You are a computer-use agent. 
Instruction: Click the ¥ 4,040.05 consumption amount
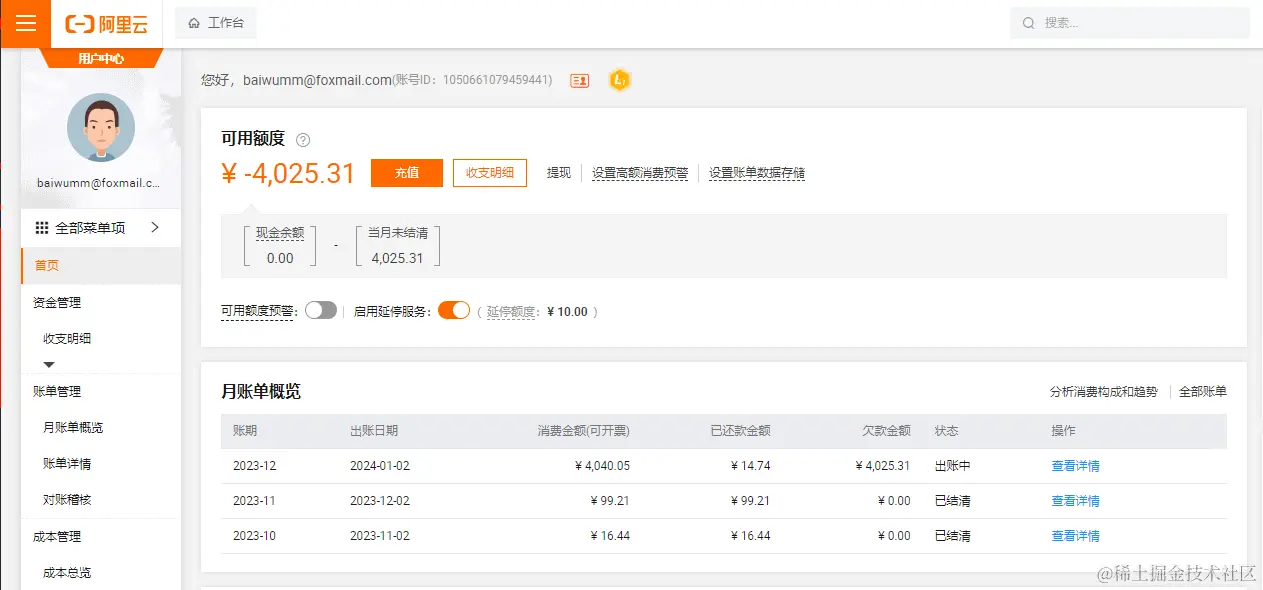click(602, 466)
